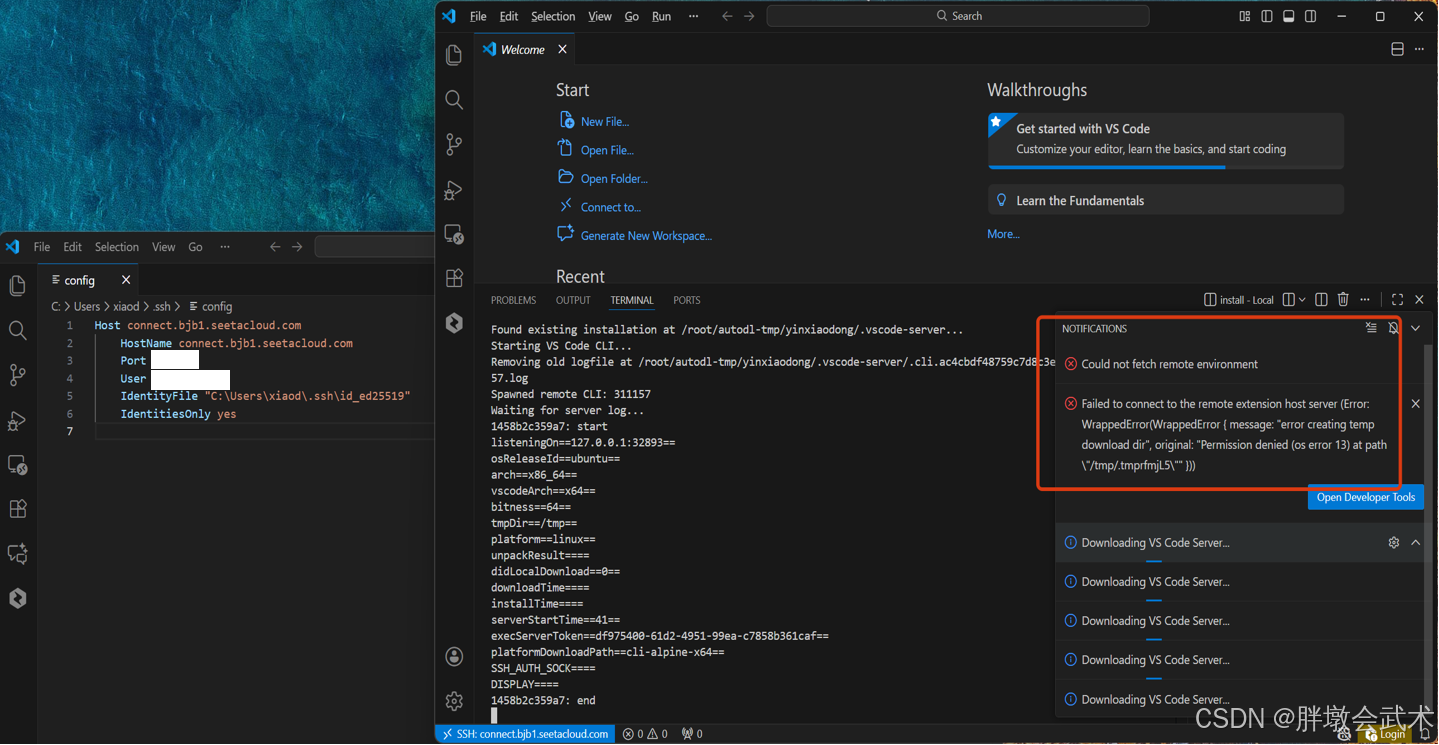
Task: Open the Extensions view in the front window
Action: point(454,278)
